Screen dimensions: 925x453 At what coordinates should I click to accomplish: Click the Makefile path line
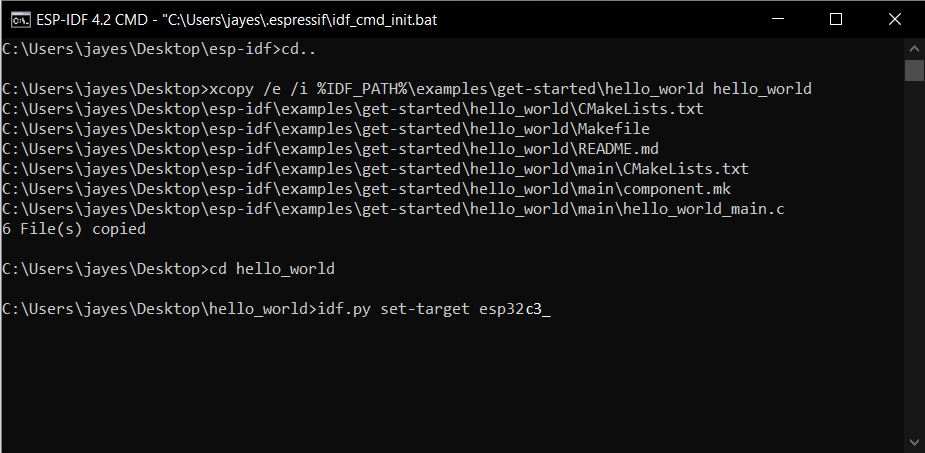click(326, 129)
